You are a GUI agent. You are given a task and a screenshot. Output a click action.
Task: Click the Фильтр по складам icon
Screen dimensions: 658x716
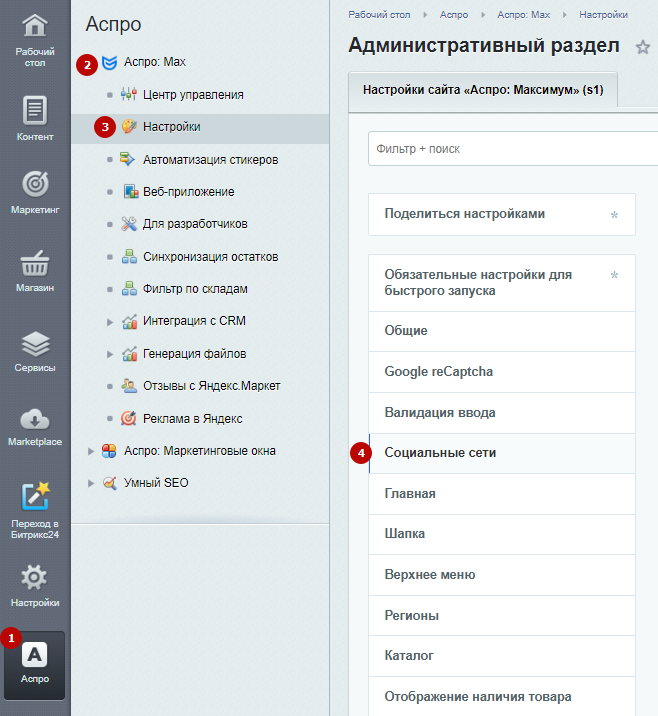(129, 289)
